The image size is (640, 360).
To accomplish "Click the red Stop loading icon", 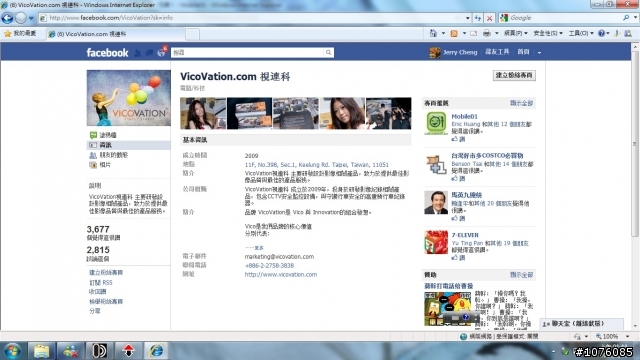I will tap(489, 18).
